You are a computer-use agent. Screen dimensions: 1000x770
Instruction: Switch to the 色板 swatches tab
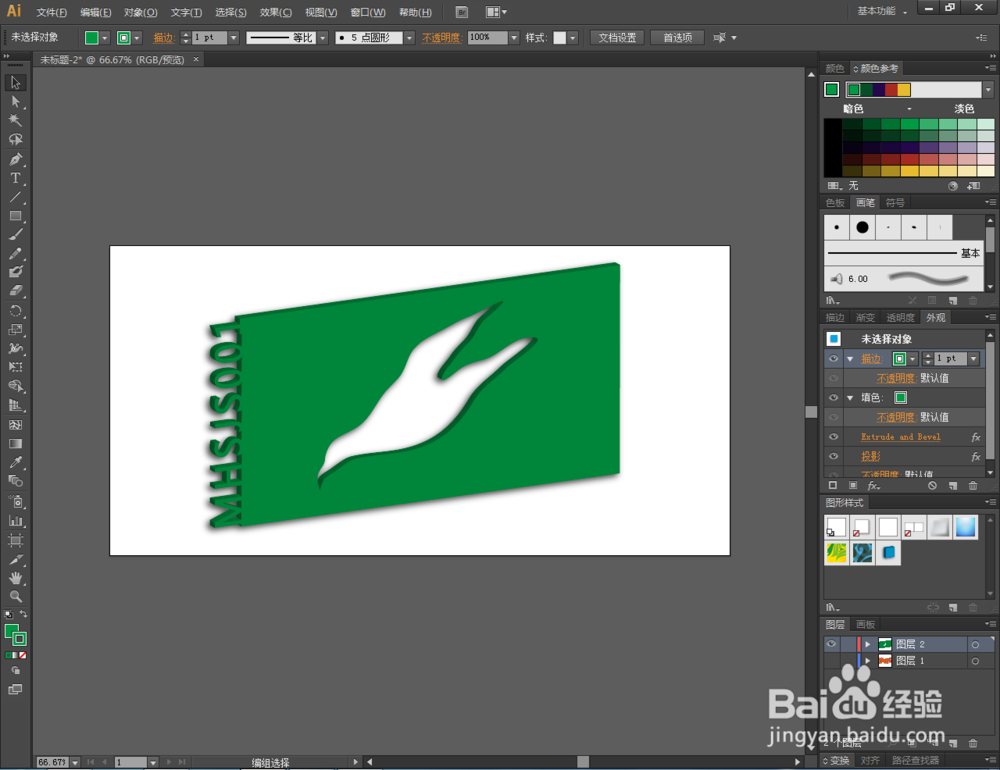click(835, 203)
